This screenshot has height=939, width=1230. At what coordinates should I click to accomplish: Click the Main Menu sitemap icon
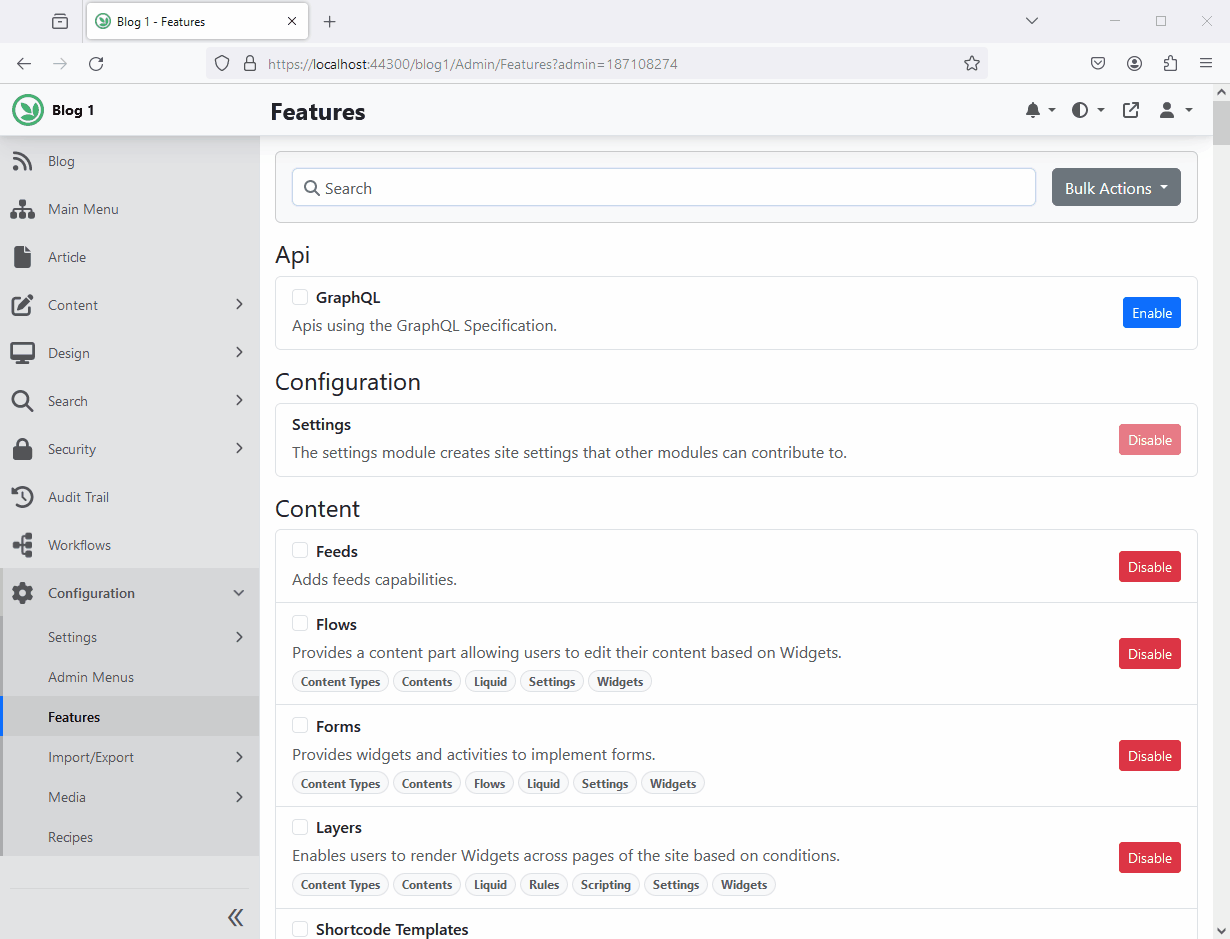pos(22,209)
